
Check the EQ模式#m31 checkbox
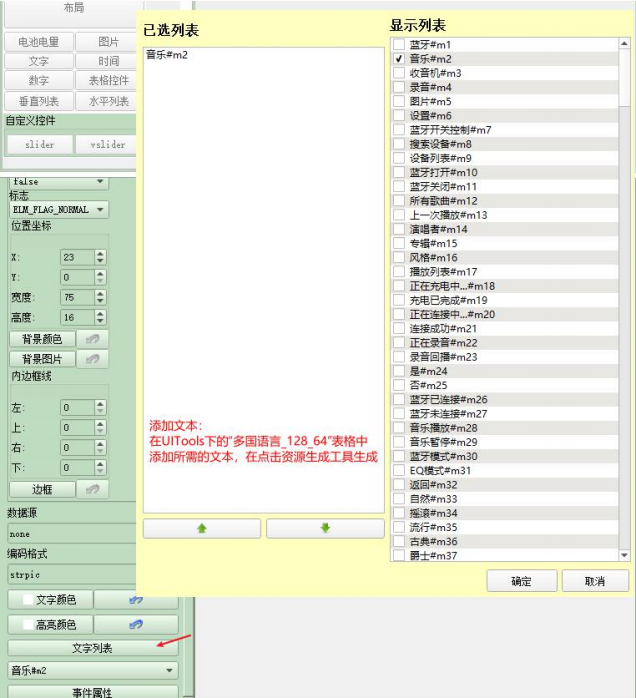(x=399, y=471)
